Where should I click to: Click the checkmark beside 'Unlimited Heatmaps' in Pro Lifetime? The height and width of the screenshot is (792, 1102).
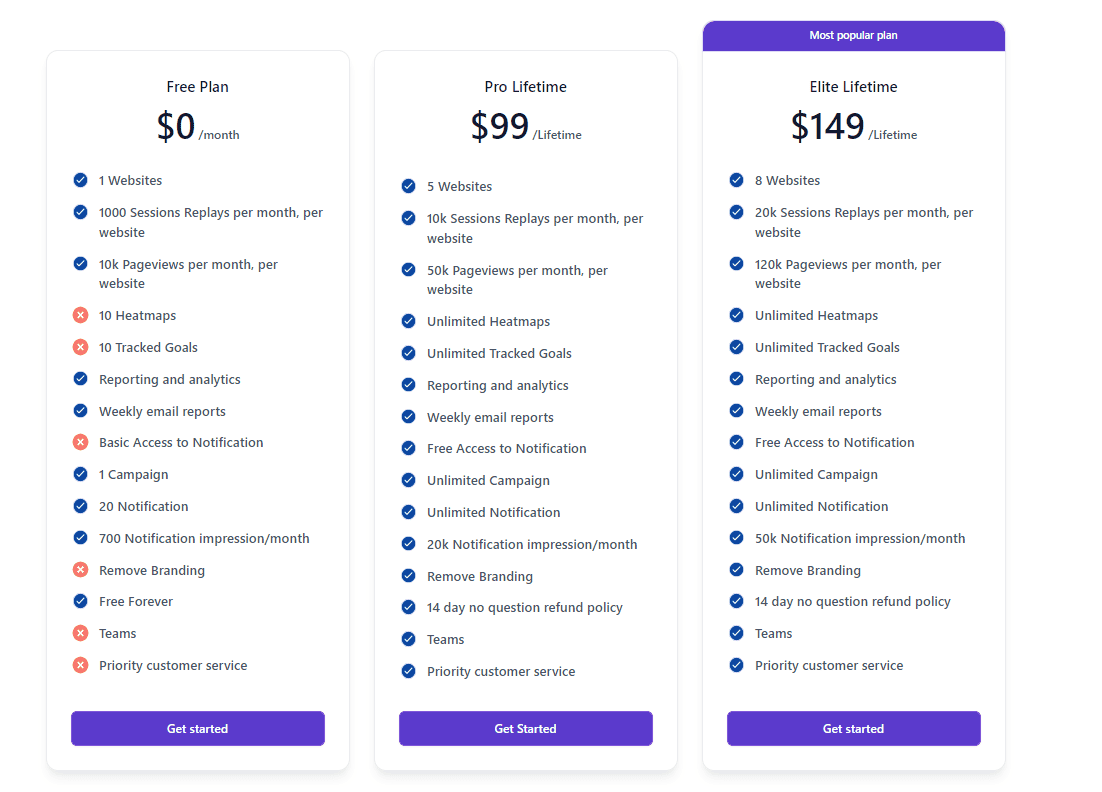[x=408, y=321]
